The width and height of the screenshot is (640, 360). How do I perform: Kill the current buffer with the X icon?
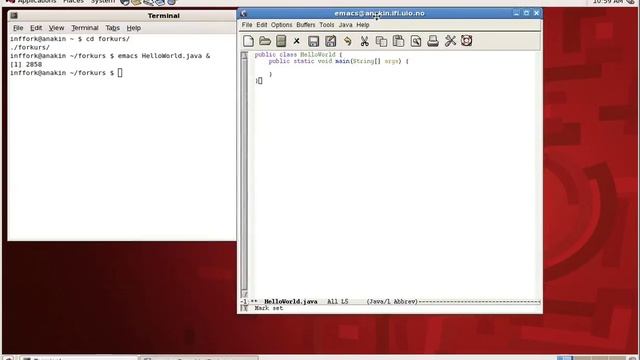coord(297,41)
